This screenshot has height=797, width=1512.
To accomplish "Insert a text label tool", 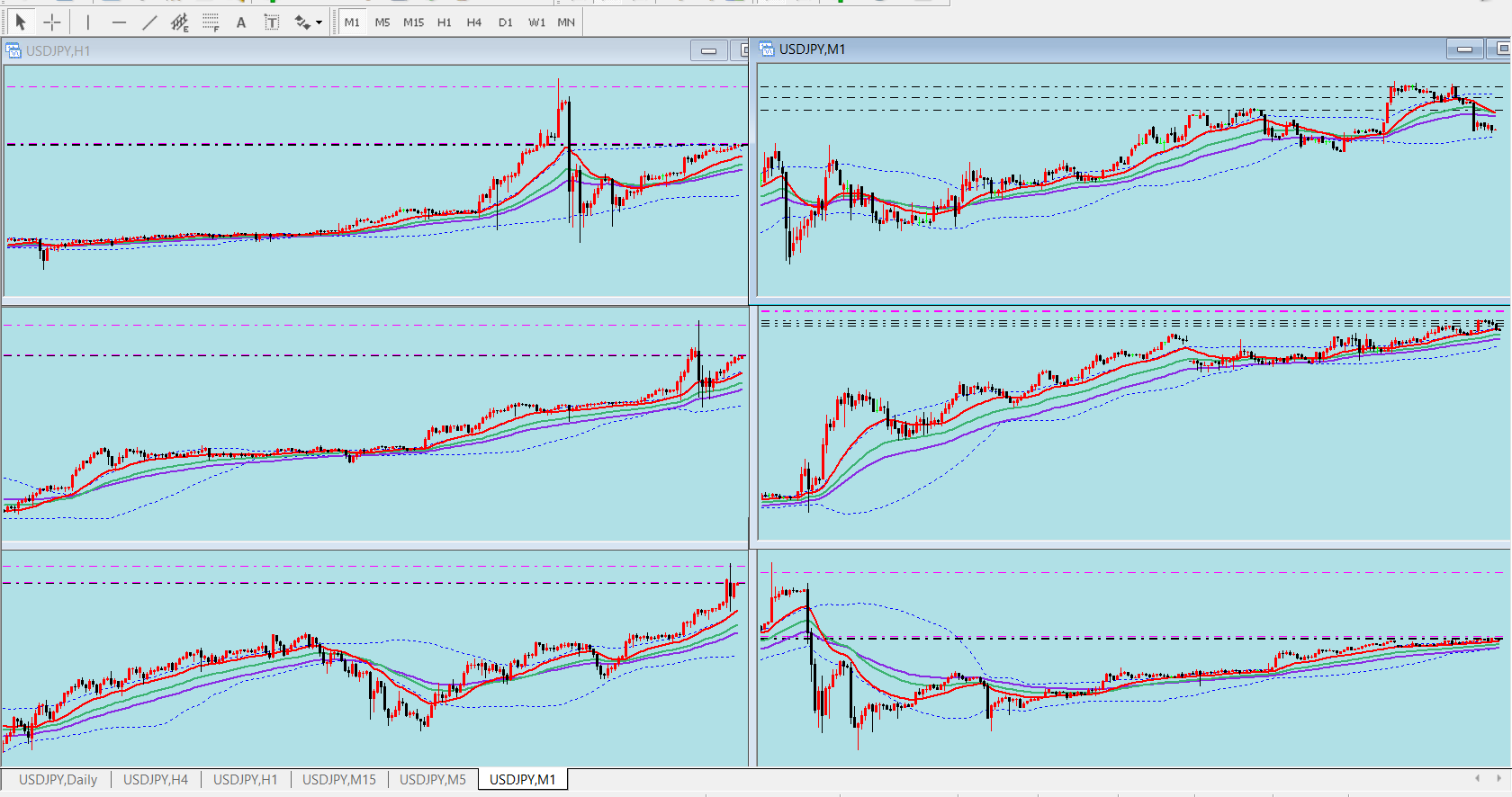I will pos(272,22).
